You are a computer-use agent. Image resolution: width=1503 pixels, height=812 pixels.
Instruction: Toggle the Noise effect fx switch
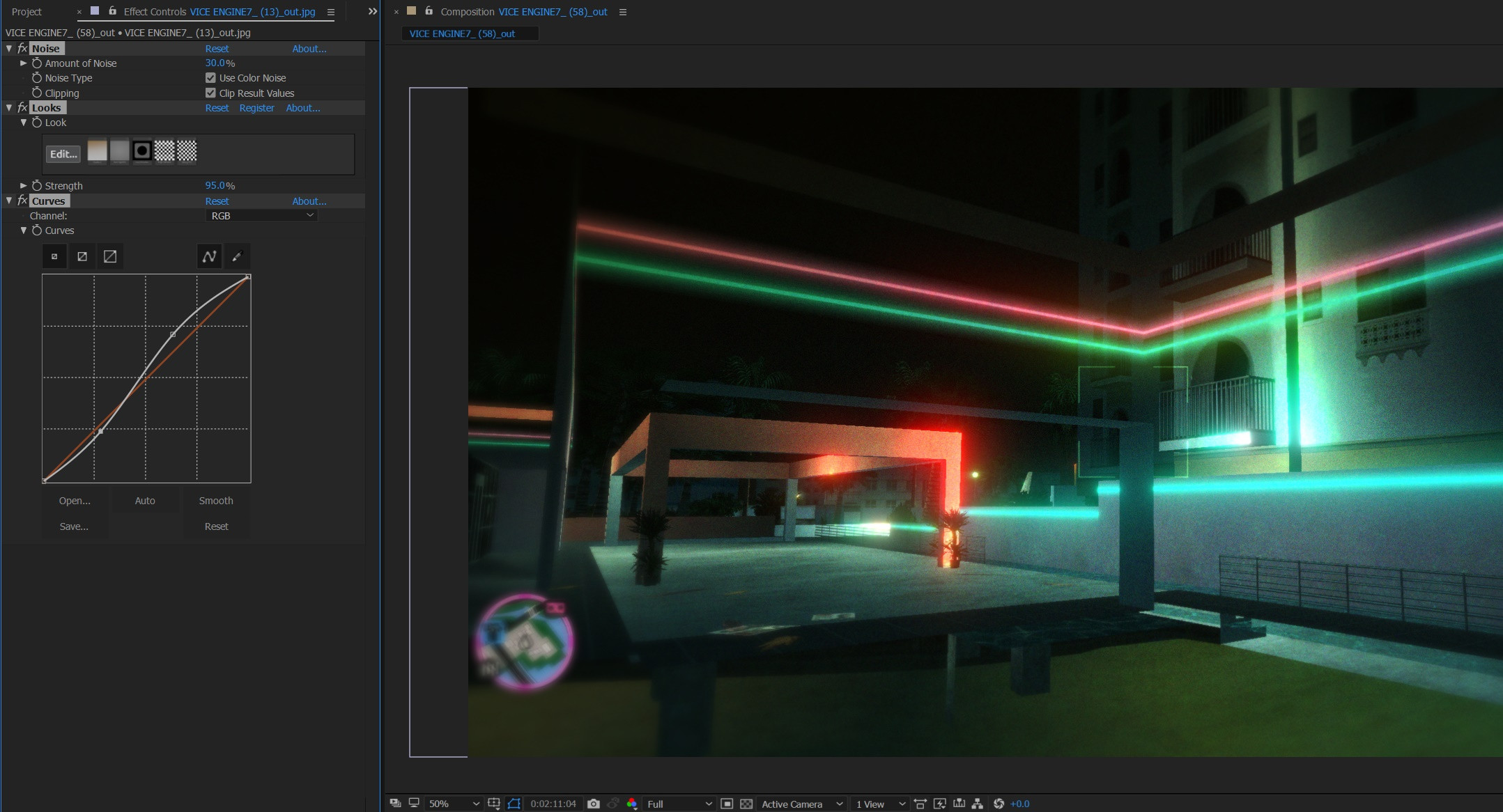click(x=22, y=49)
